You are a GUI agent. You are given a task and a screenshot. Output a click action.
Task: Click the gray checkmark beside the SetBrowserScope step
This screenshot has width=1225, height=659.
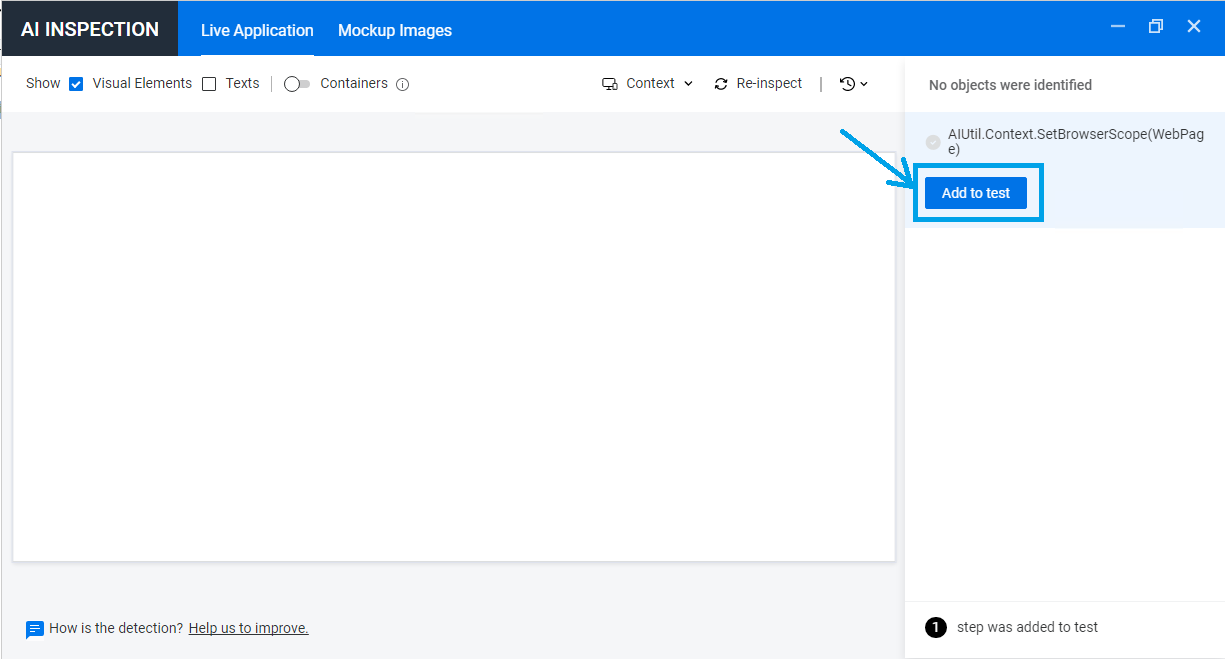933,141
